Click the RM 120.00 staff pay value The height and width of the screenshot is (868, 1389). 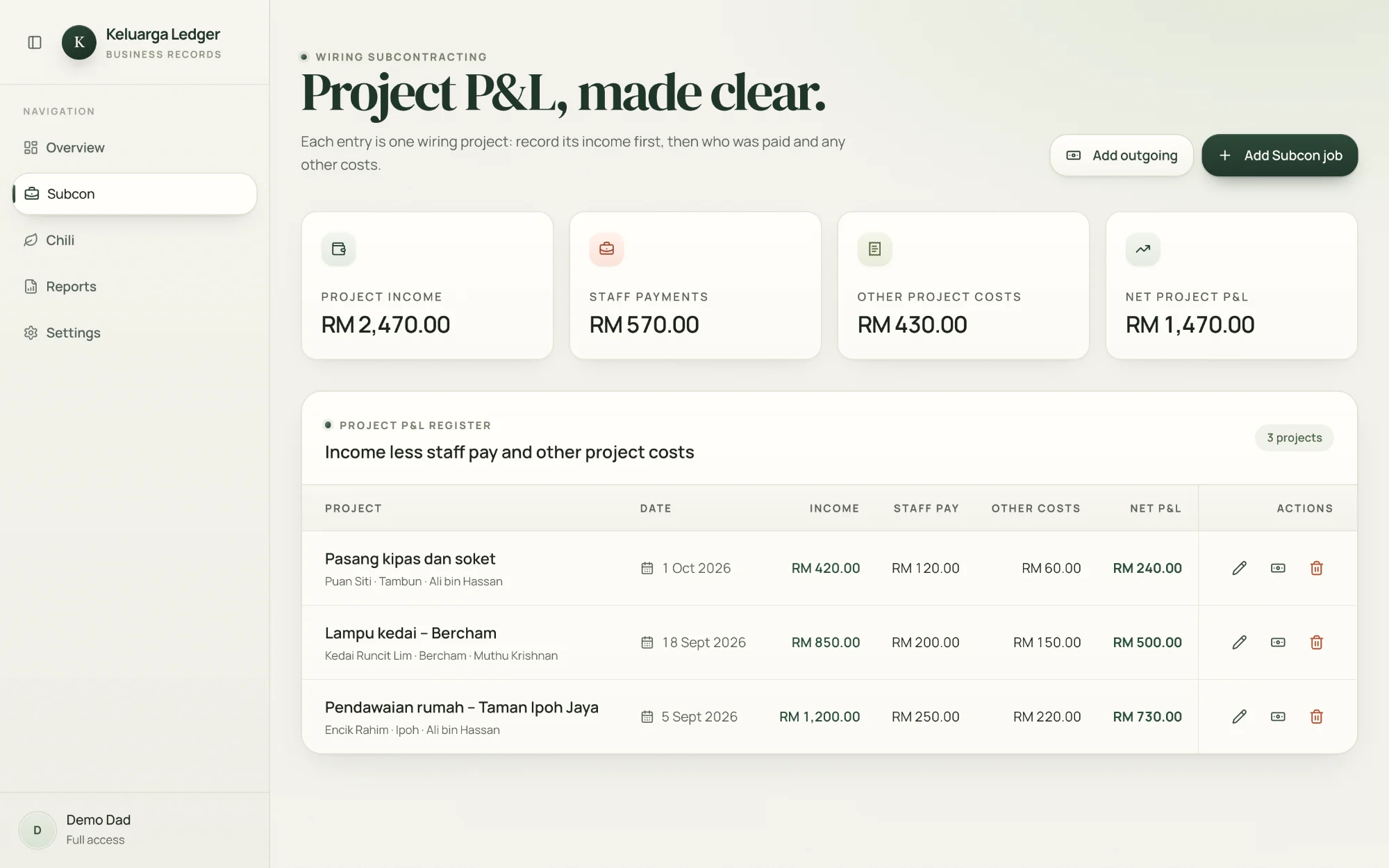(x=926, y=568)
